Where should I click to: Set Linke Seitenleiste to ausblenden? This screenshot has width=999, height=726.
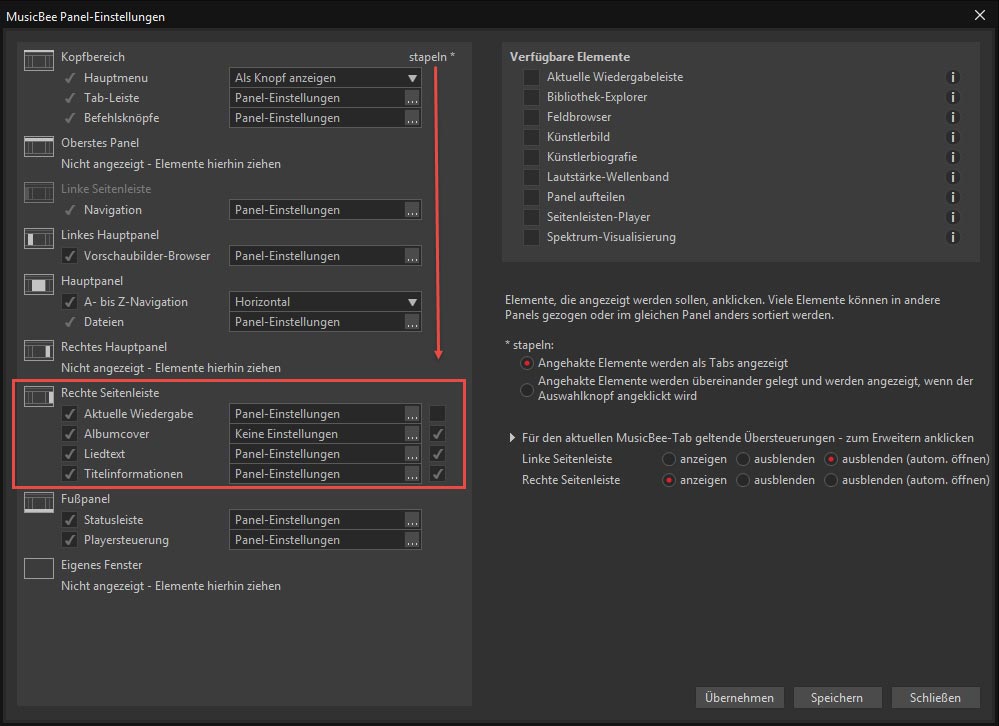[743, 459]
